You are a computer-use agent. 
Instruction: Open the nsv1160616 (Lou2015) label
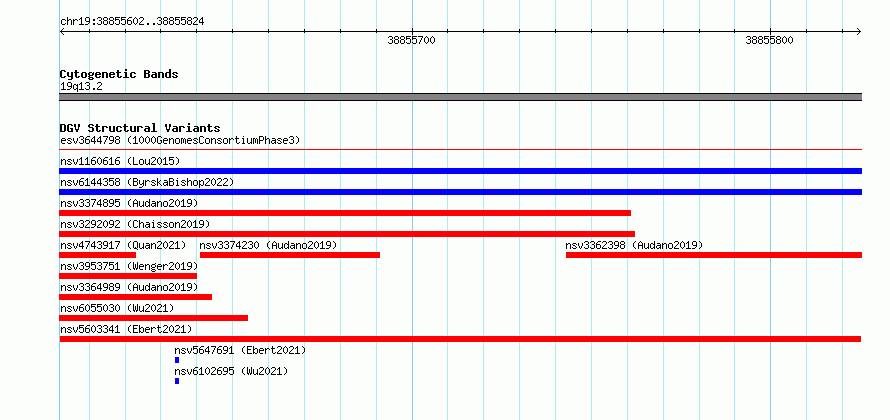pos(120,161)
